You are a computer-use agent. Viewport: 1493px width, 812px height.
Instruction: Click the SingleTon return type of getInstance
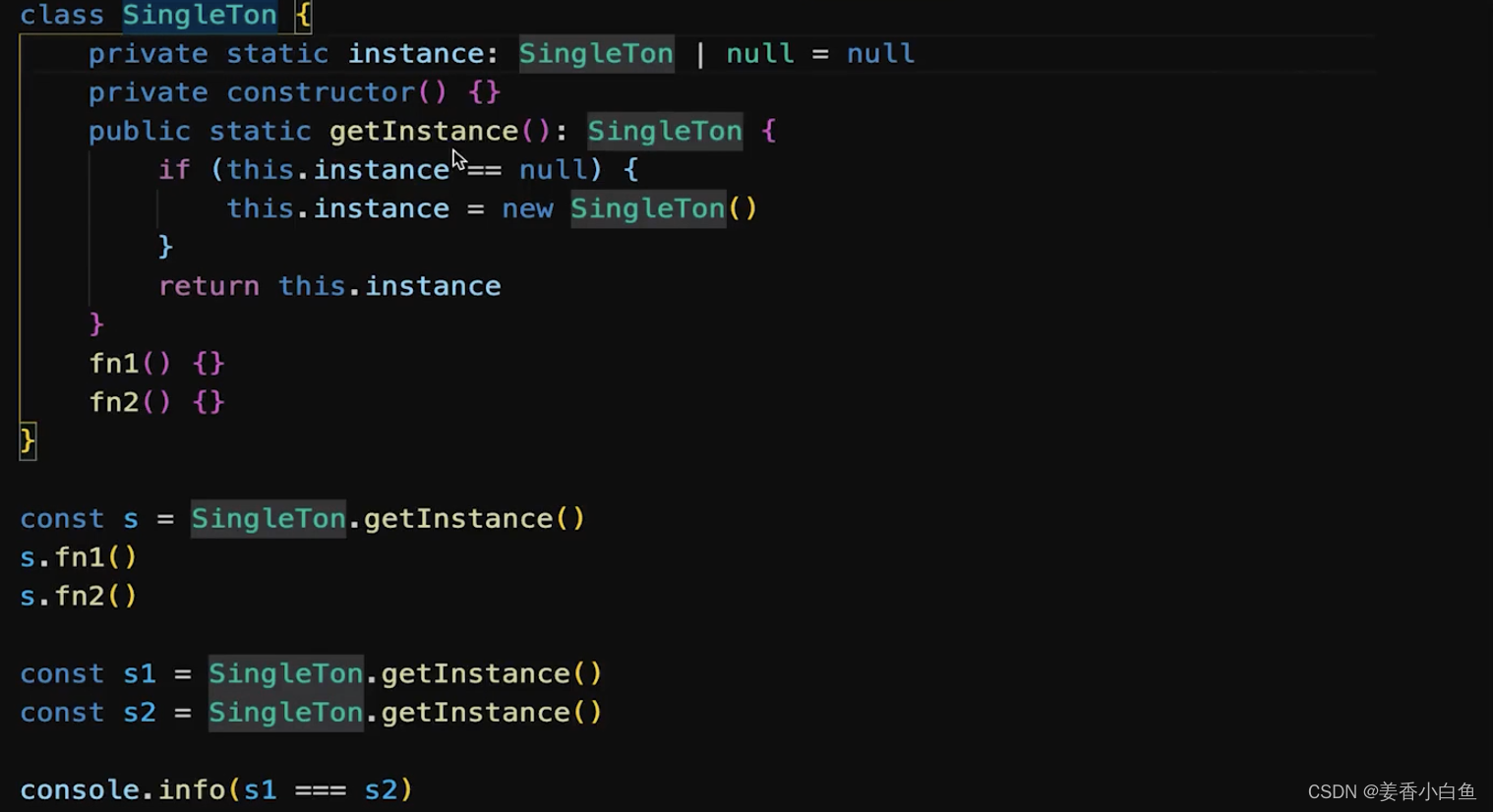[x=665, y=131]
